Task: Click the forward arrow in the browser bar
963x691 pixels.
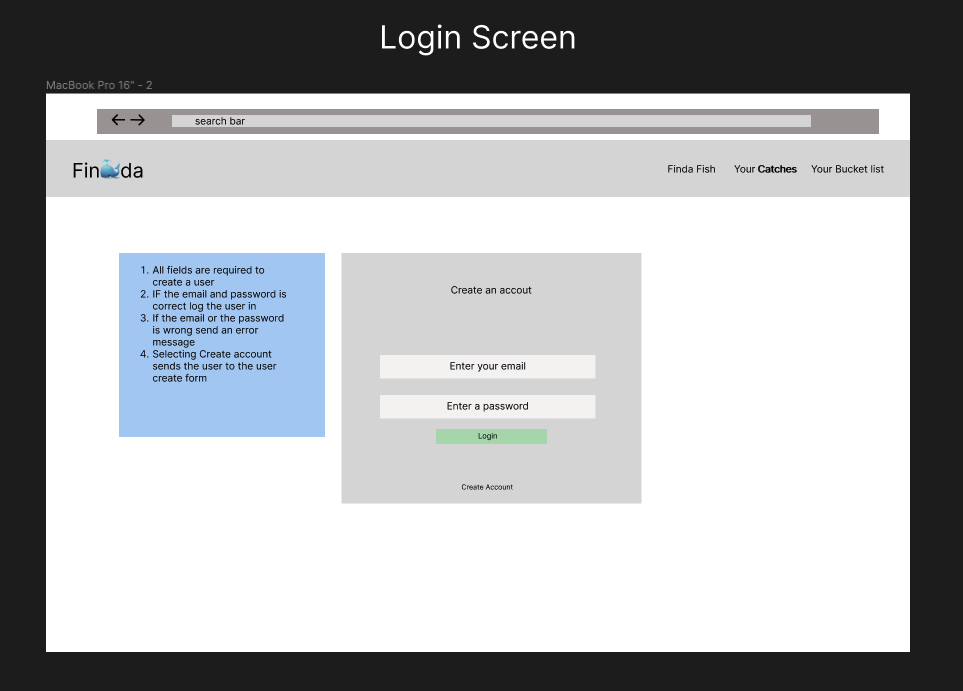Action: click(x=138, y=120)
